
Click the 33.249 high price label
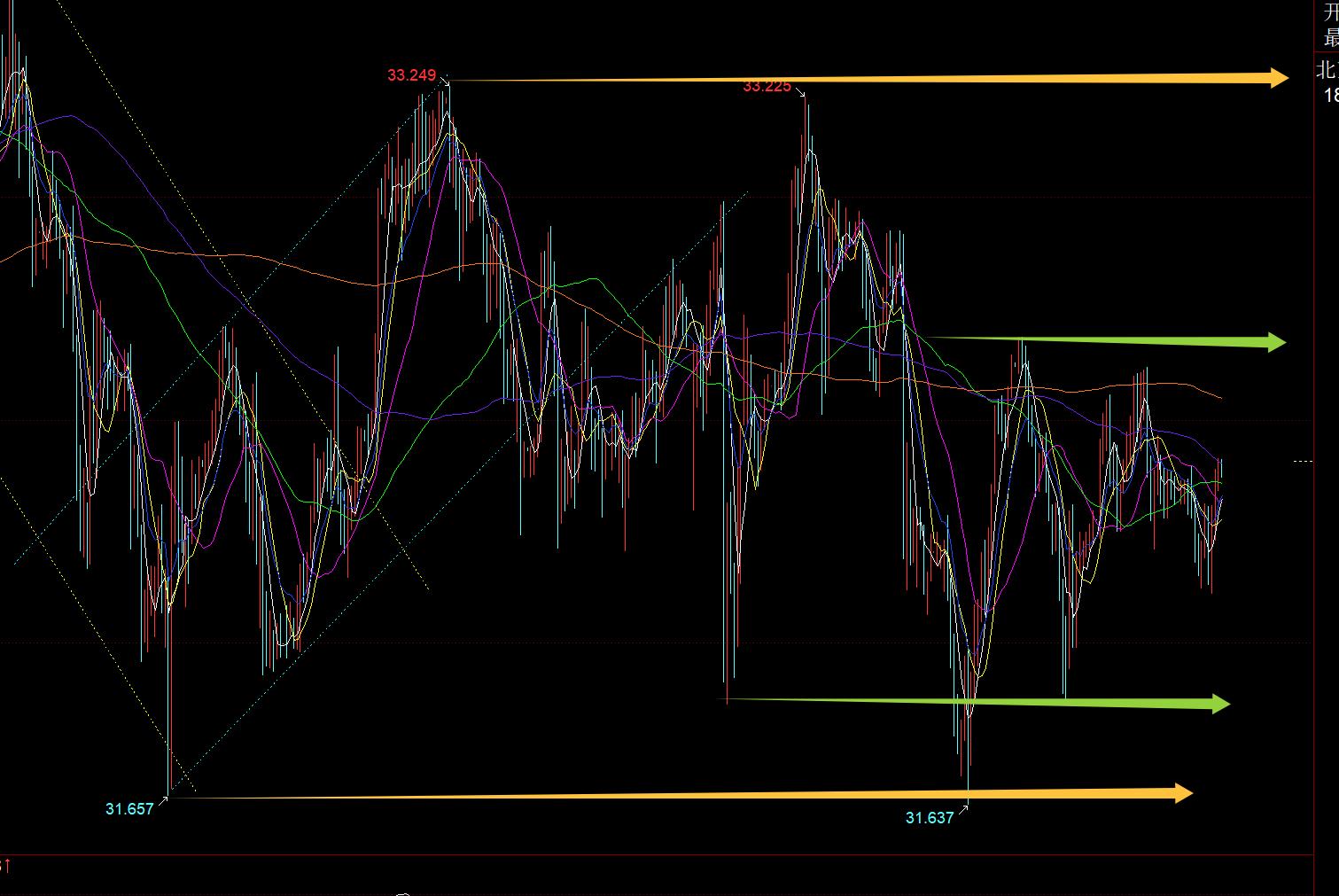coord(411,75)
